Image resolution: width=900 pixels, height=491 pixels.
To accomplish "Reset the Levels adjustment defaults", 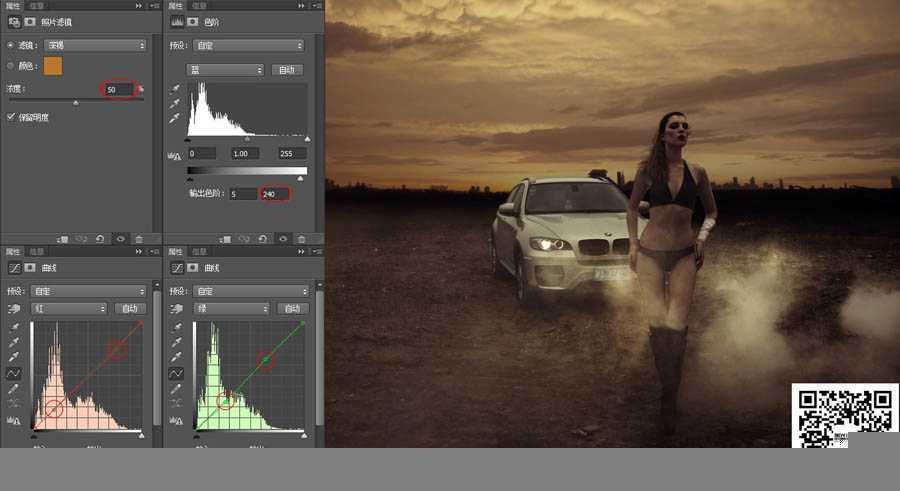I will tap(263, 239).
